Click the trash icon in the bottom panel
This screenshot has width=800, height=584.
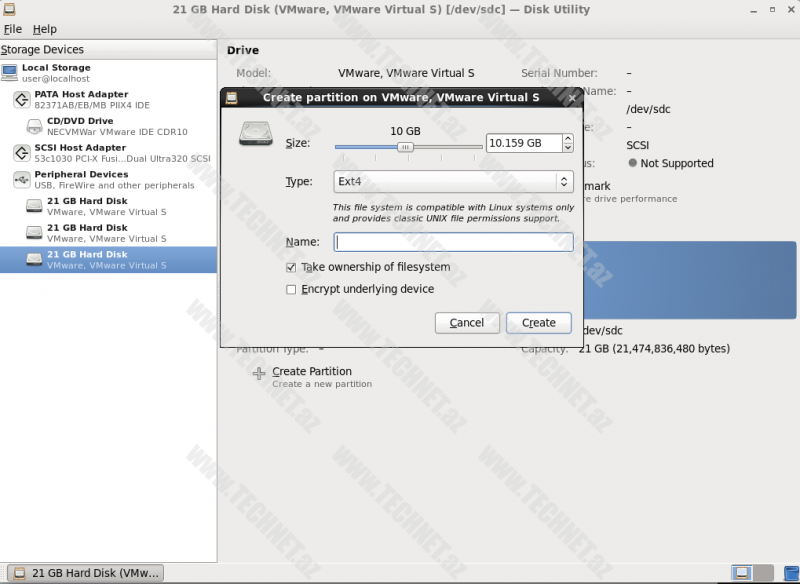point(787,573)
